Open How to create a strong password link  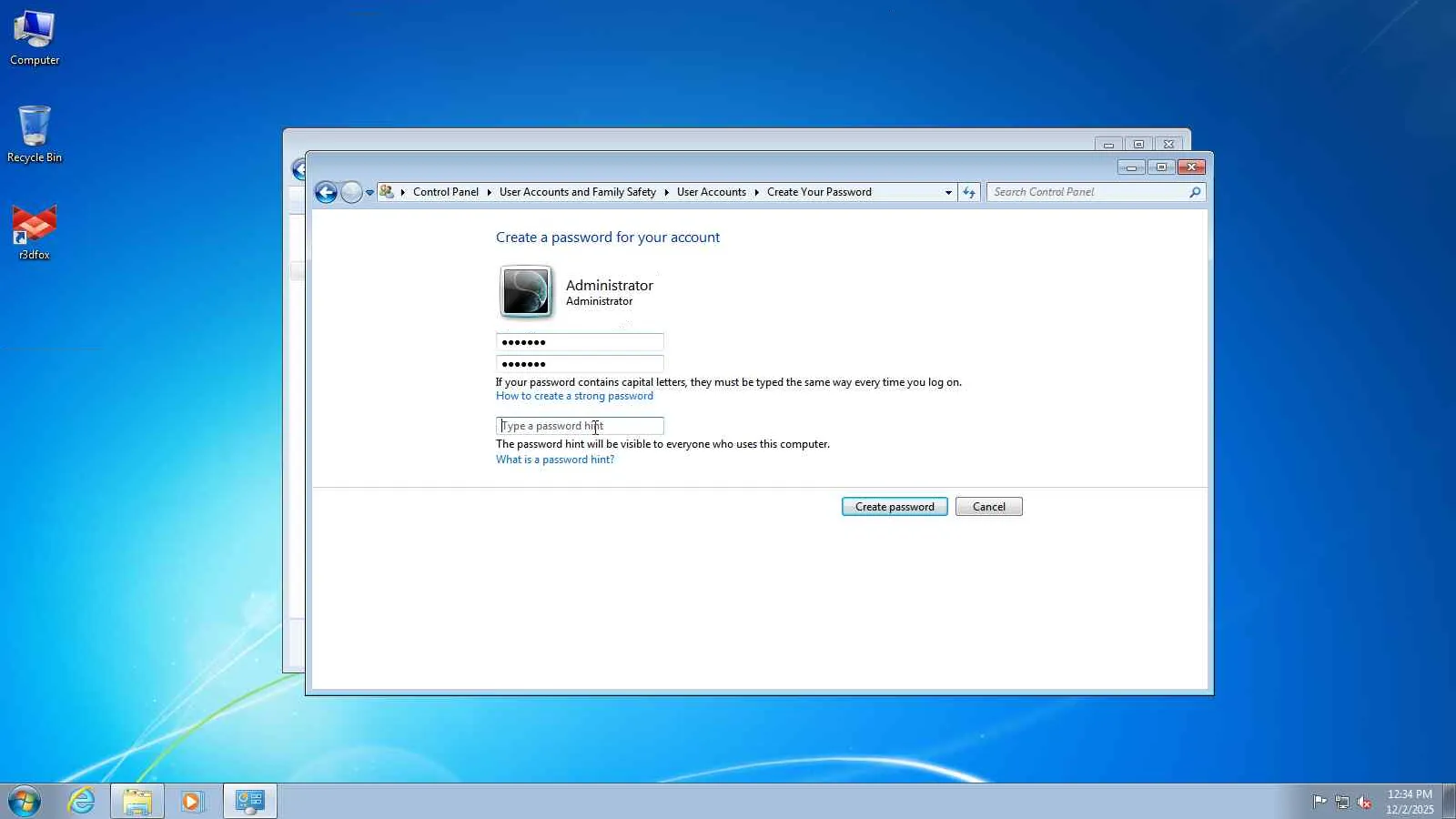coord(574,396)
